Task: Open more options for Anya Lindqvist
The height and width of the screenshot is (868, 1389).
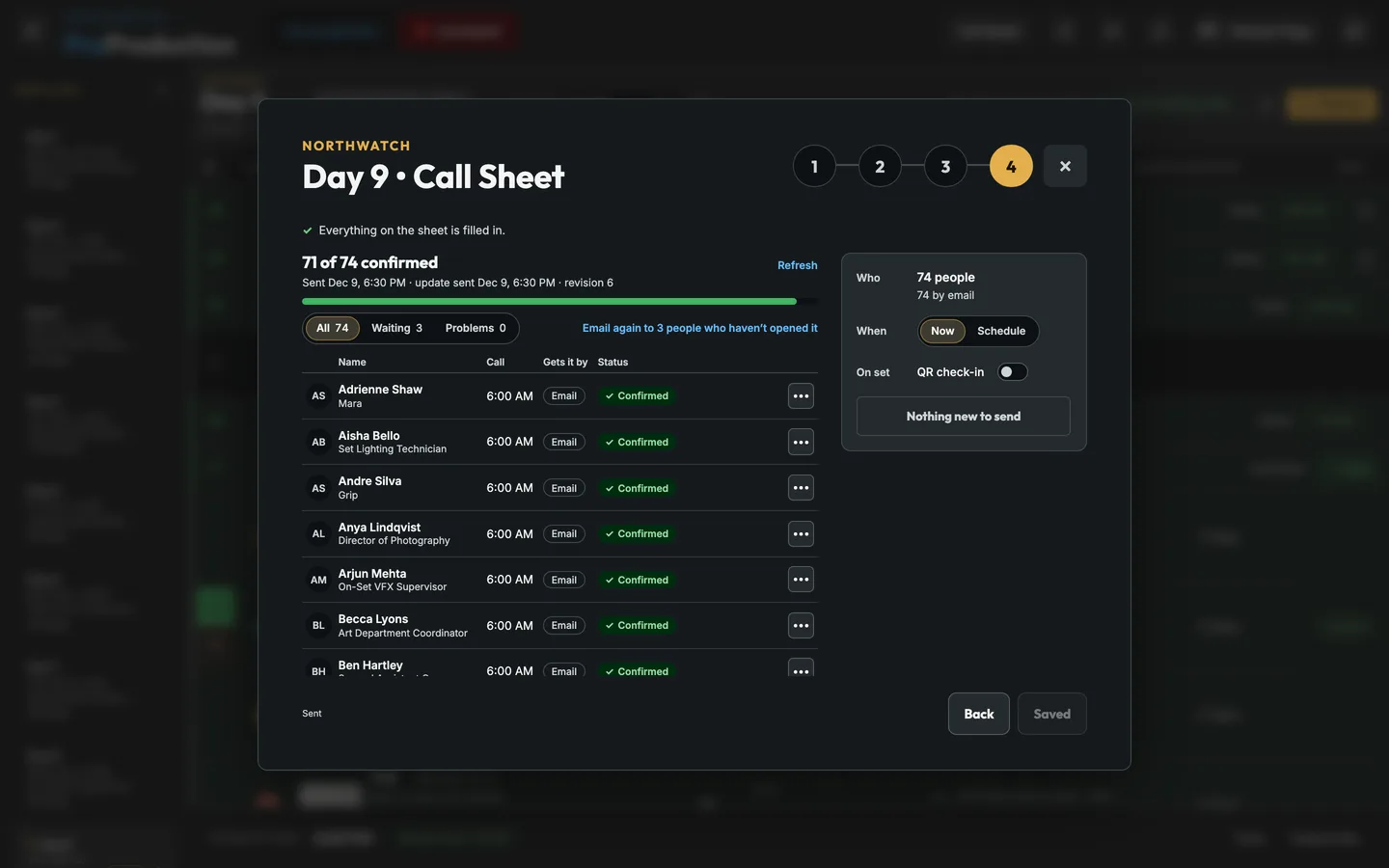Action: 801,534
